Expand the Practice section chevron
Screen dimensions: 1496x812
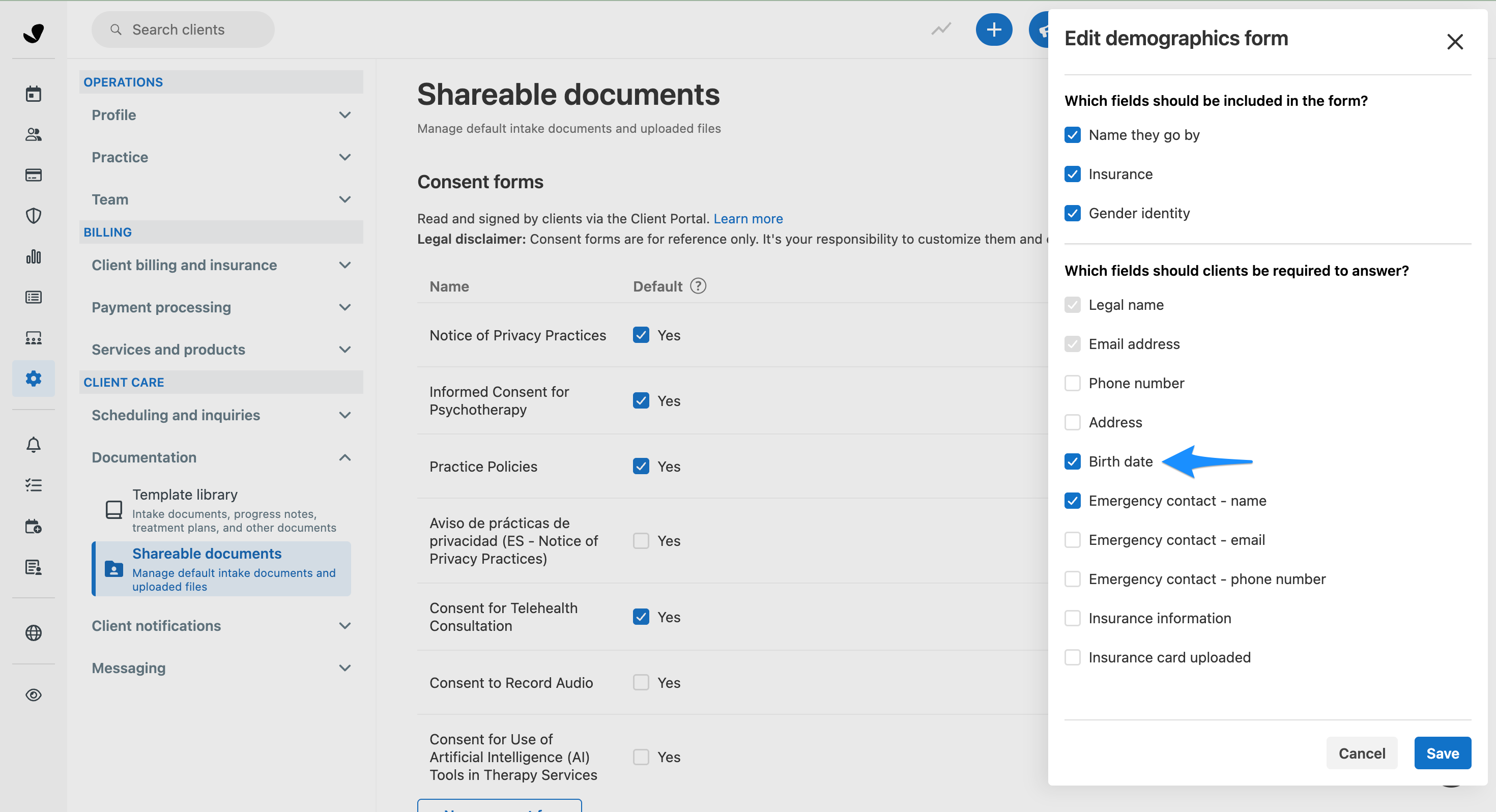pyautogui.click(x=345, y=157)
